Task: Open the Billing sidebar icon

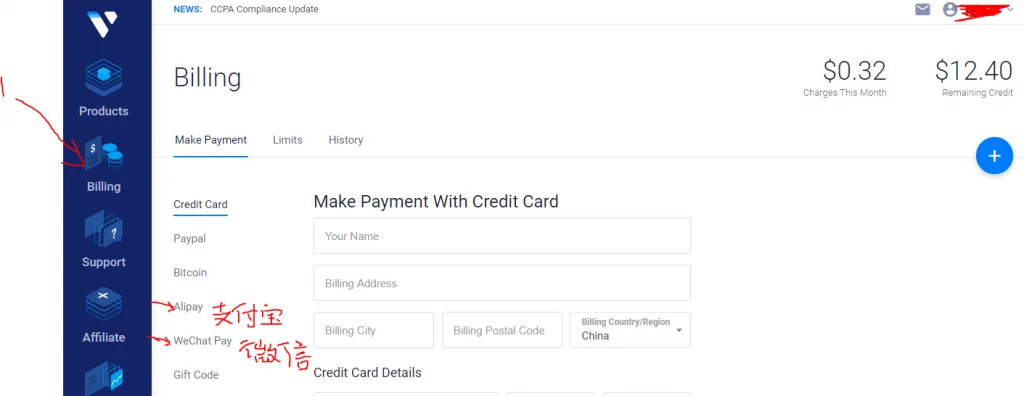Action: 103,153
